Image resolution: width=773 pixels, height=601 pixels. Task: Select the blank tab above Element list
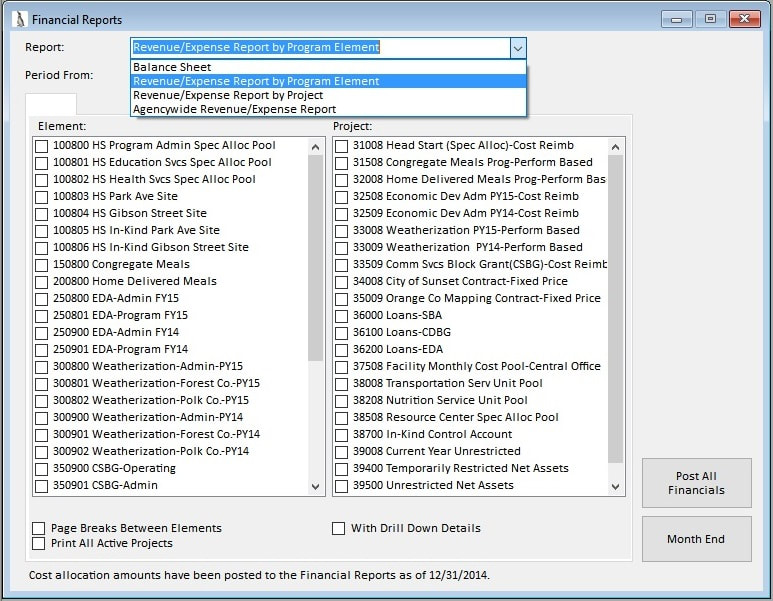click(x=51, y=104)
